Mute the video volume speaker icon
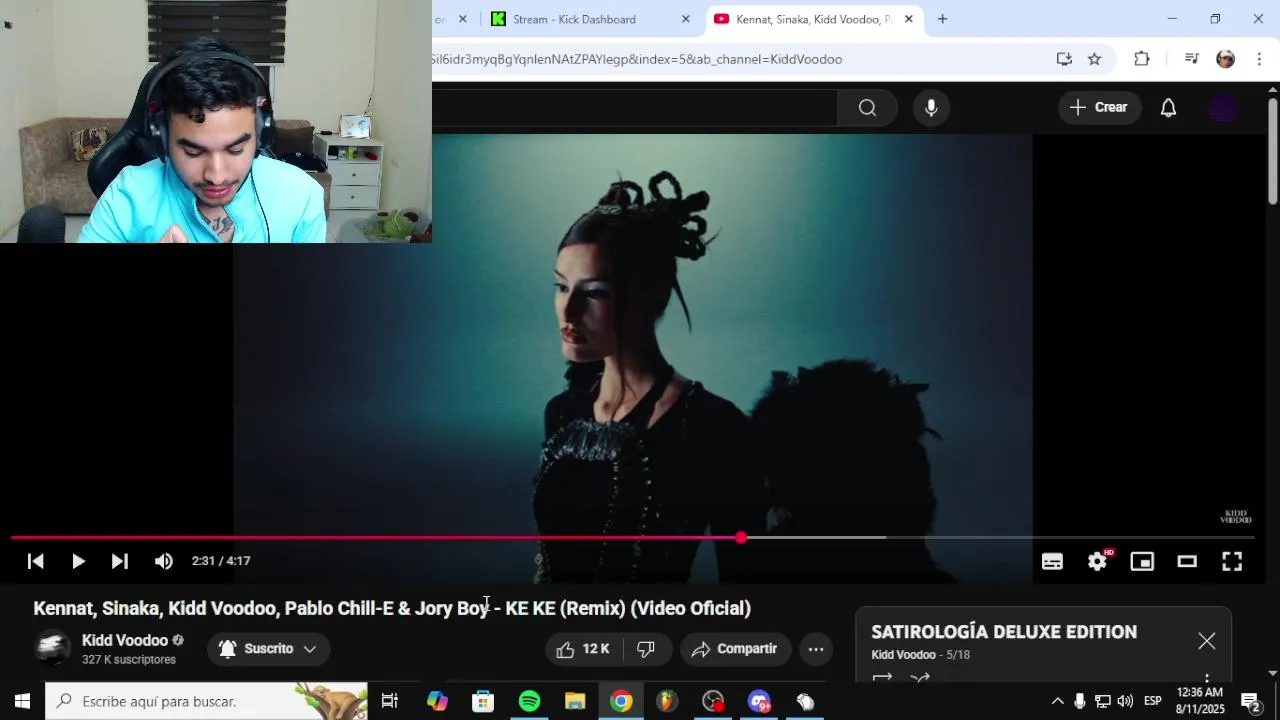1280x720 pixels. (164, 561)
